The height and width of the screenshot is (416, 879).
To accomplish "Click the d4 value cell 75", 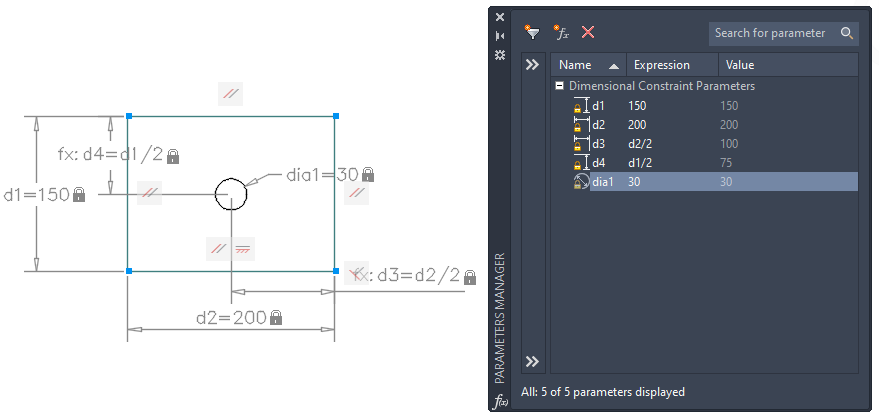I will (x=726, y=163).
